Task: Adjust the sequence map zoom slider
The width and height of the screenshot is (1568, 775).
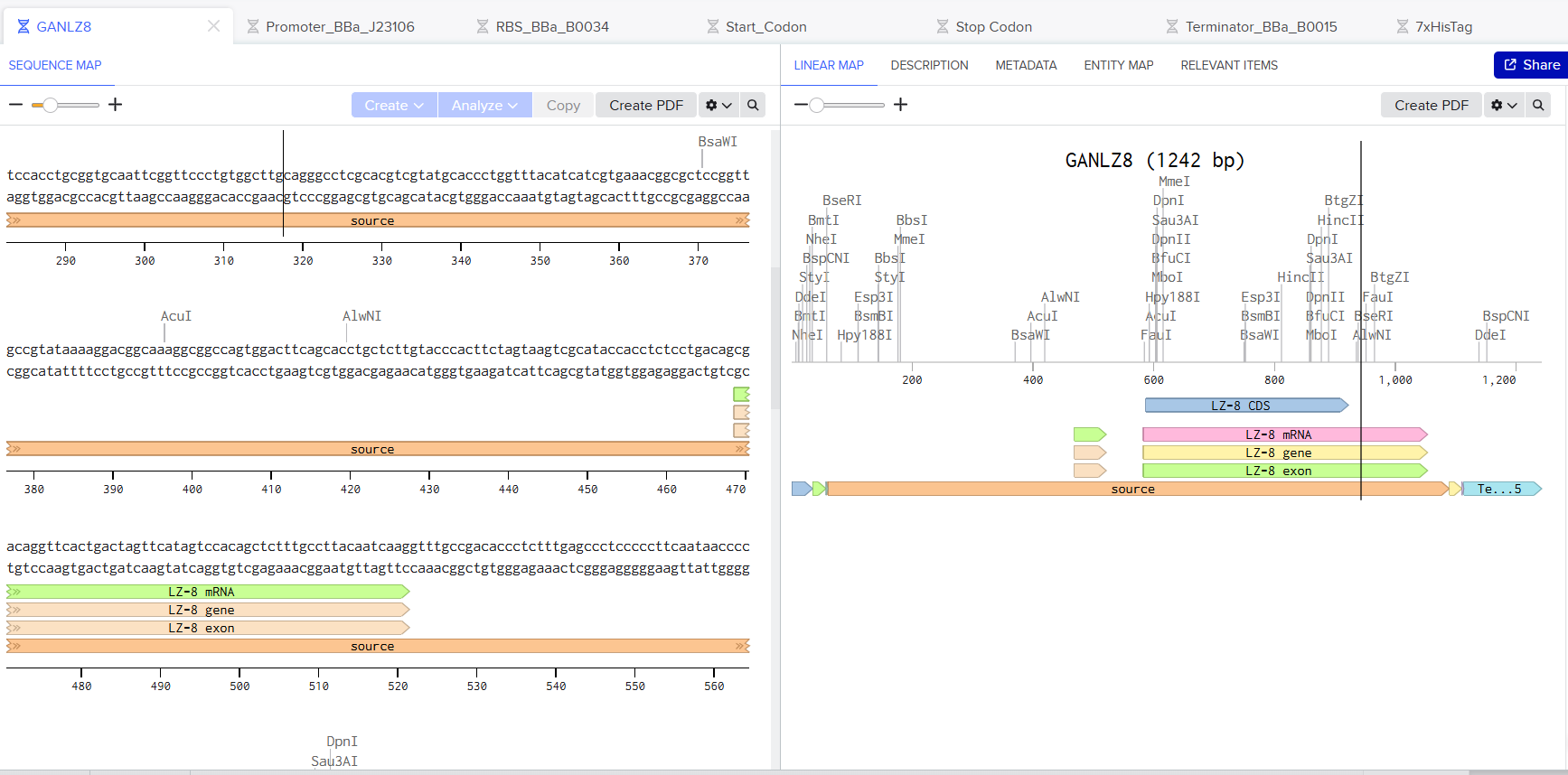Action: click(51, 105)
